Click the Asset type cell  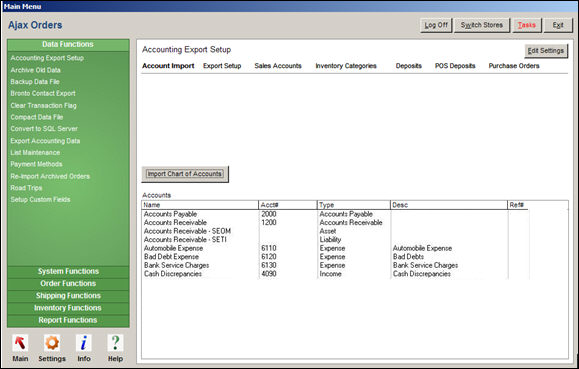328,231
